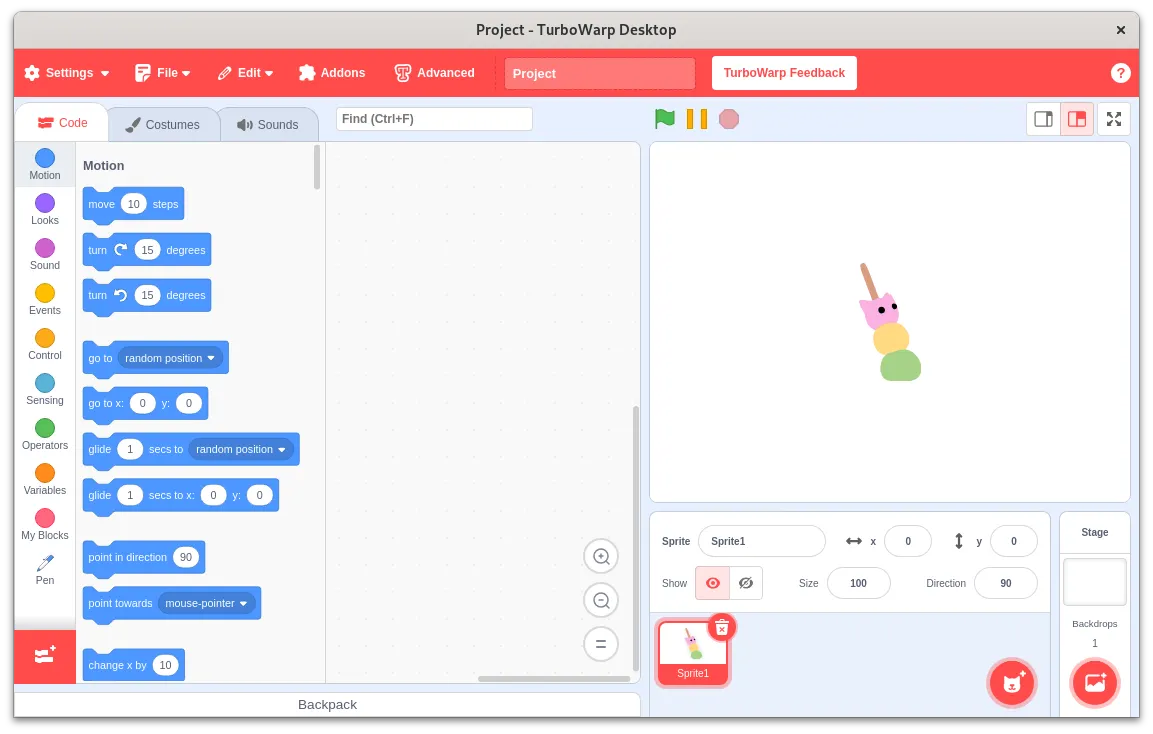Reset workspace zoom with the equals button
The width and height of the screenshot is (1153, 734).
pos(601,644)
